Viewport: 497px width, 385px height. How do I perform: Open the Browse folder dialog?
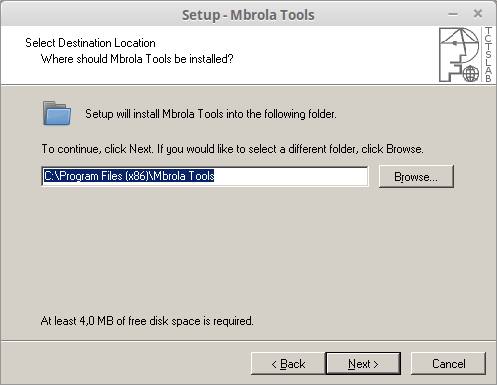pyautogui.click(x=416, y=176)
